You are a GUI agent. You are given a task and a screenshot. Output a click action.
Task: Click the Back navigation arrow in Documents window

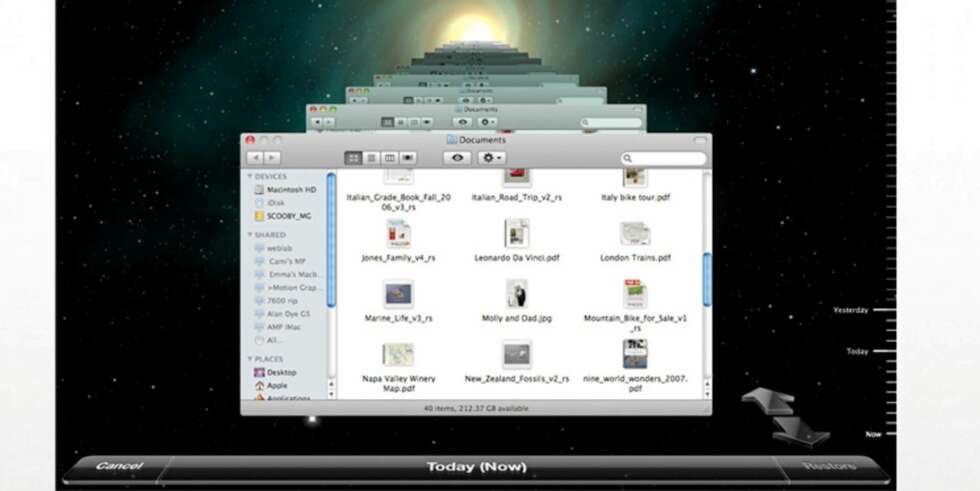pyautogui.click(x=256, y=158)
